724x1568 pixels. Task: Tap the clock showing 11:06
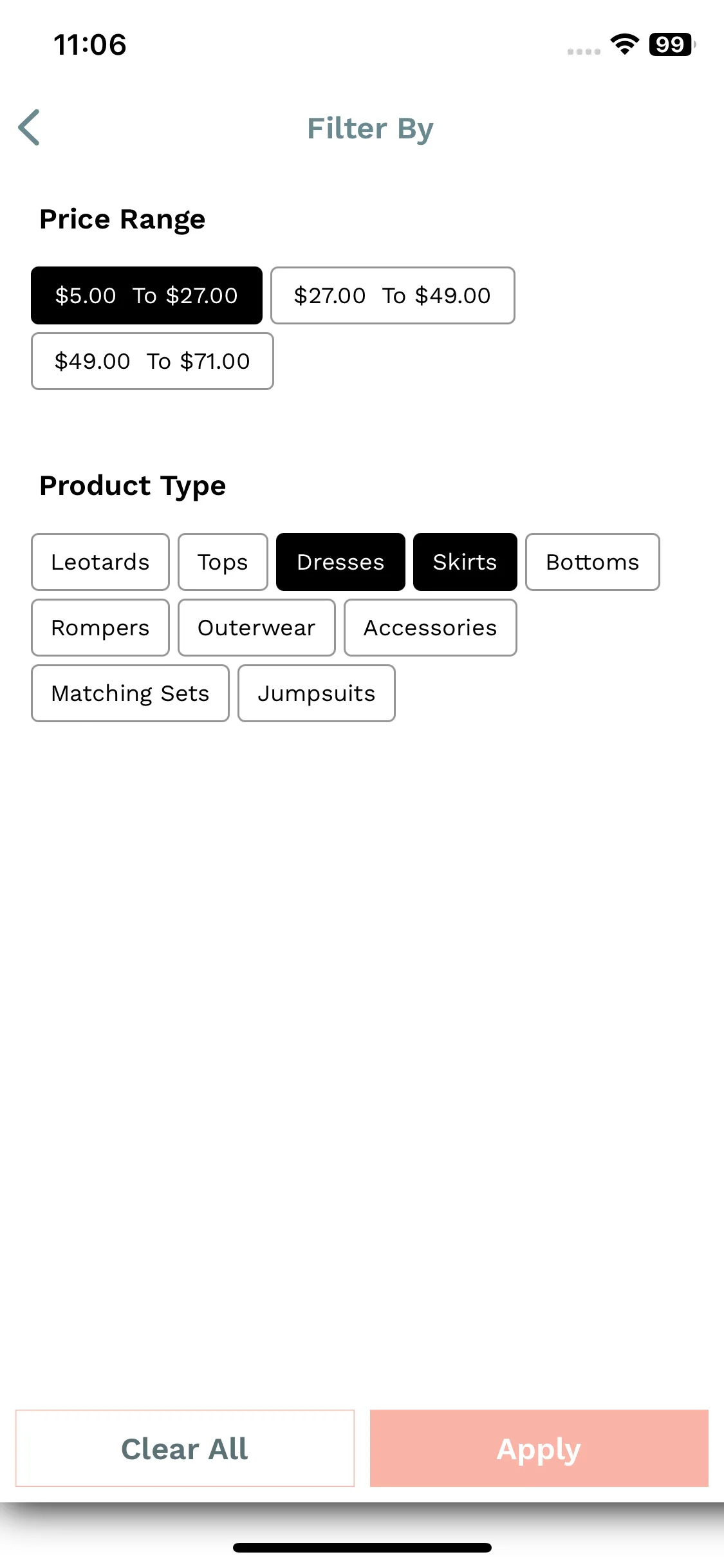(x=90, y=44)
